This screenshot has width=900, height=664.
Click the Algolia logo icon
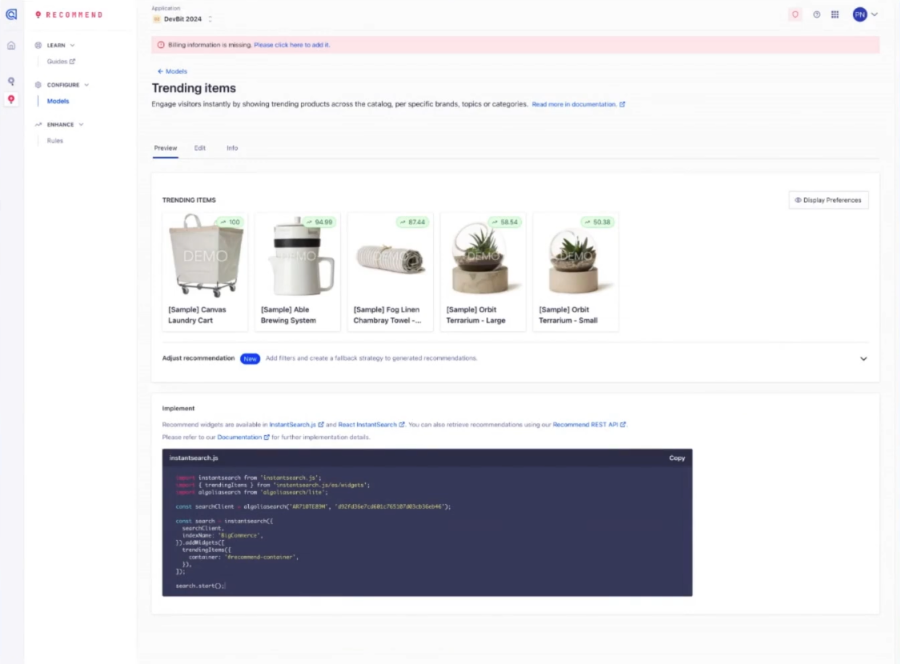click(x=11, y=14)
